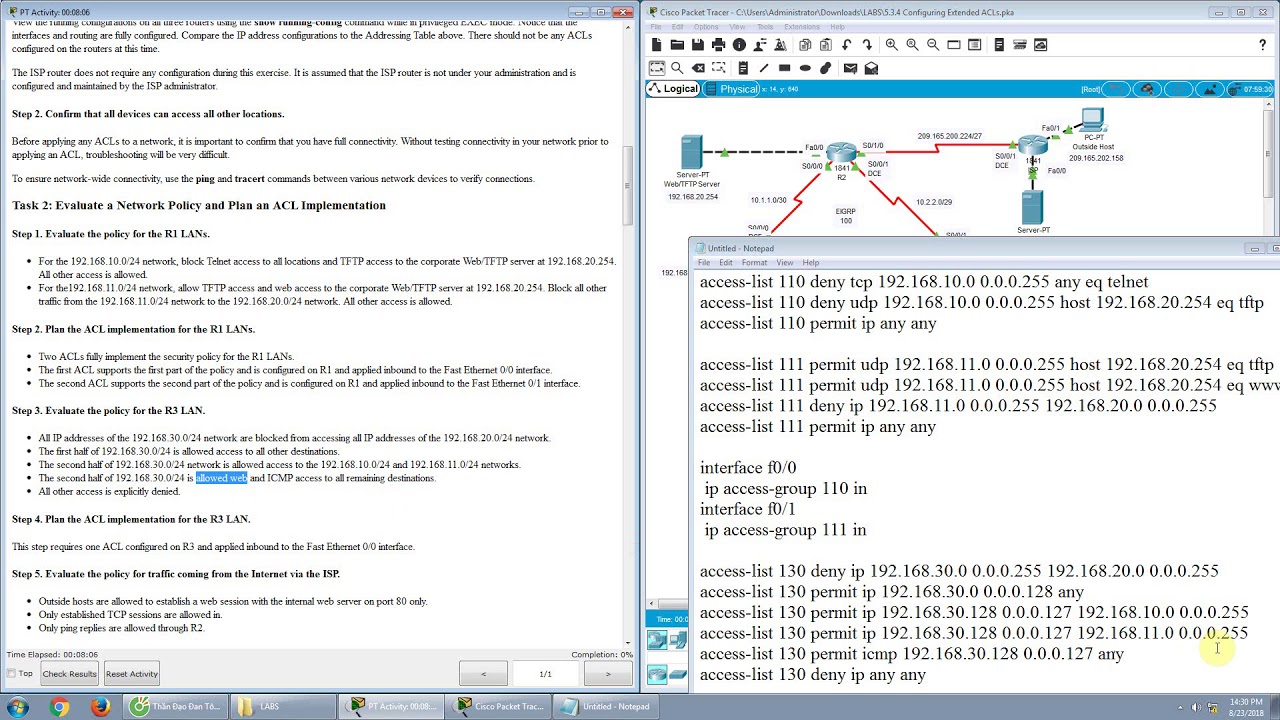Click the R2 router in topology
Screen dimensions: 1280x720
[842, 155]
